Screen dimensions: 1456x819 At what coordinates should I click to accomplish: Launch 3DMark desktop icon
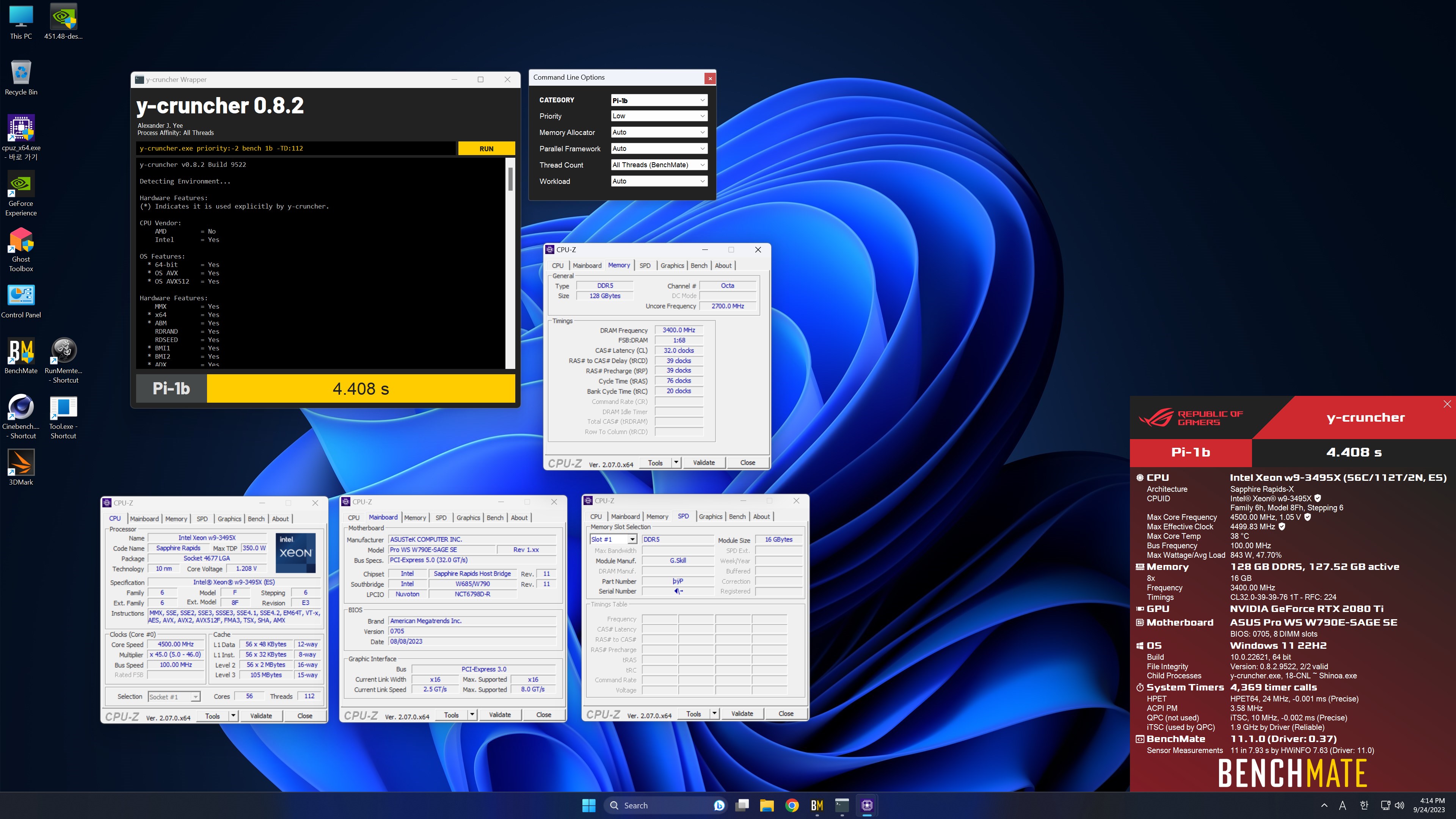[21, 468]
